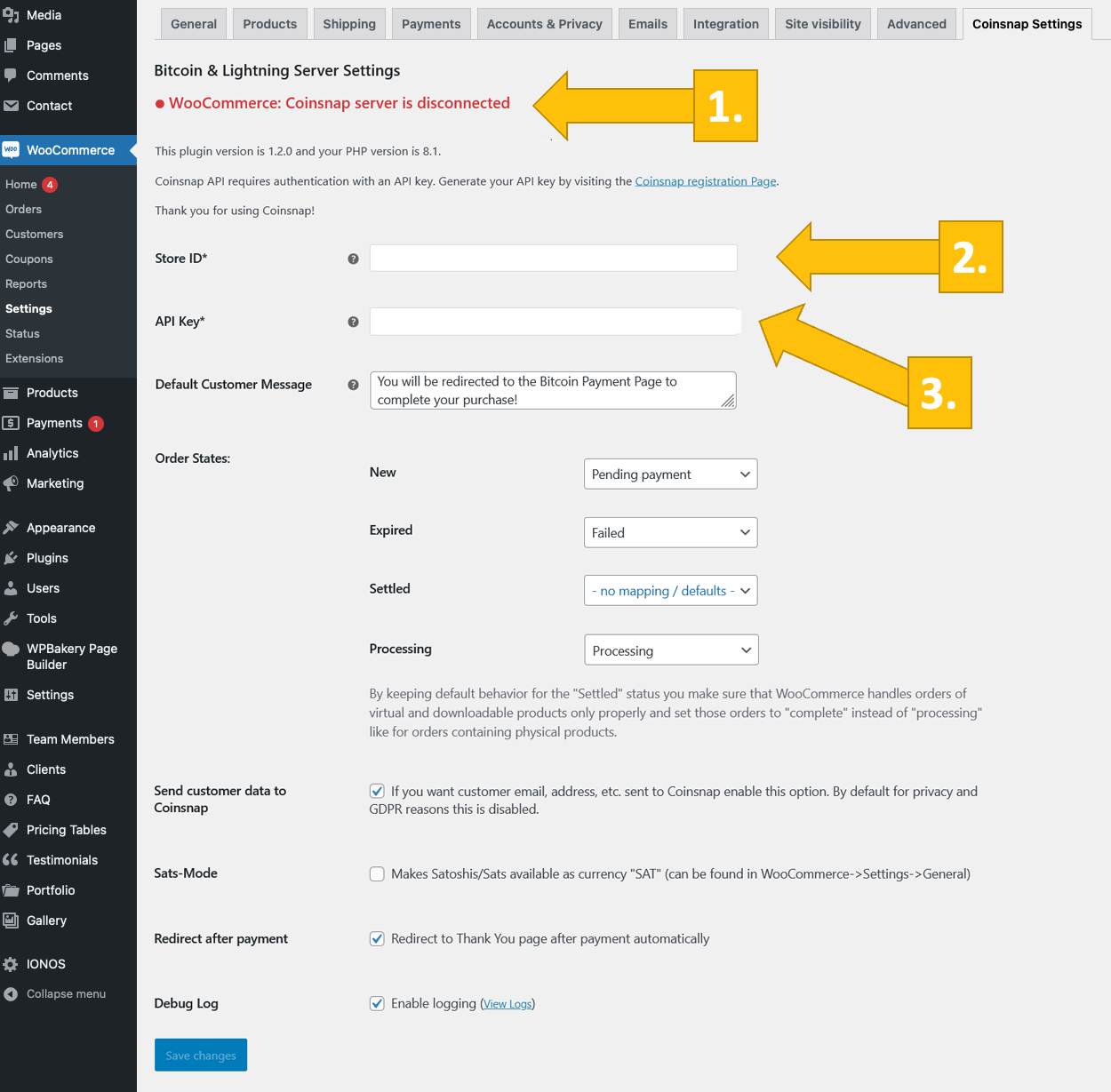Switch to the Accounts & Privacy tab
Viewport: 1111px width, 1092px height.
click(545, 24)
